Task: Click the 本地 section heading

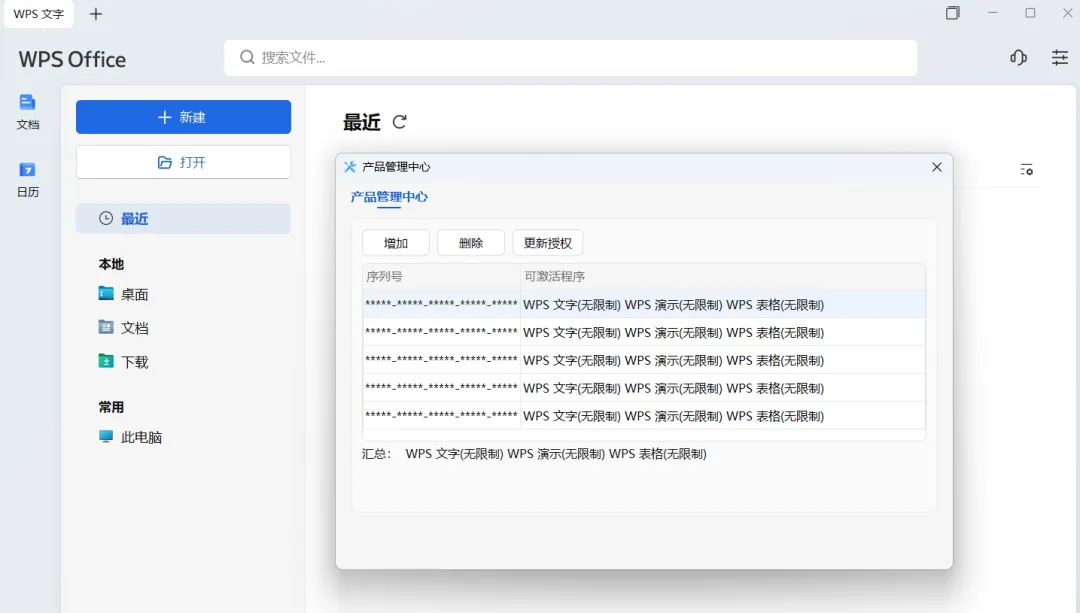Action: click(x=111, y=264)
